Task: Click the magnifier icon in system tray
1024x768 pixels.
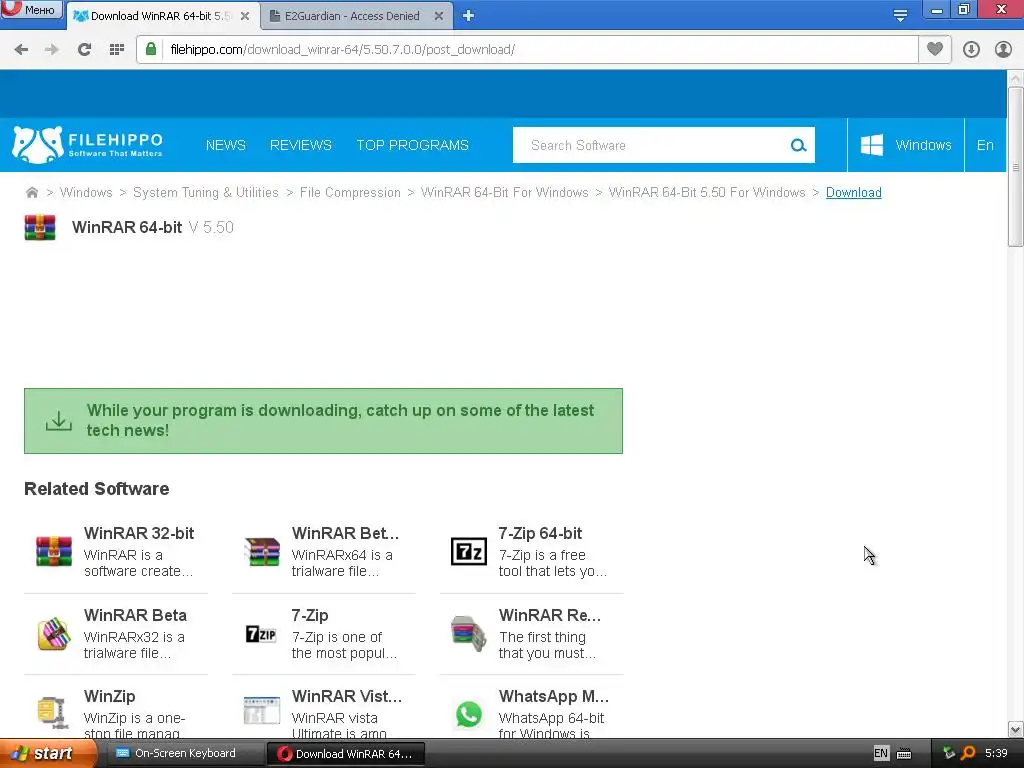Action: [x=968, y=754]
